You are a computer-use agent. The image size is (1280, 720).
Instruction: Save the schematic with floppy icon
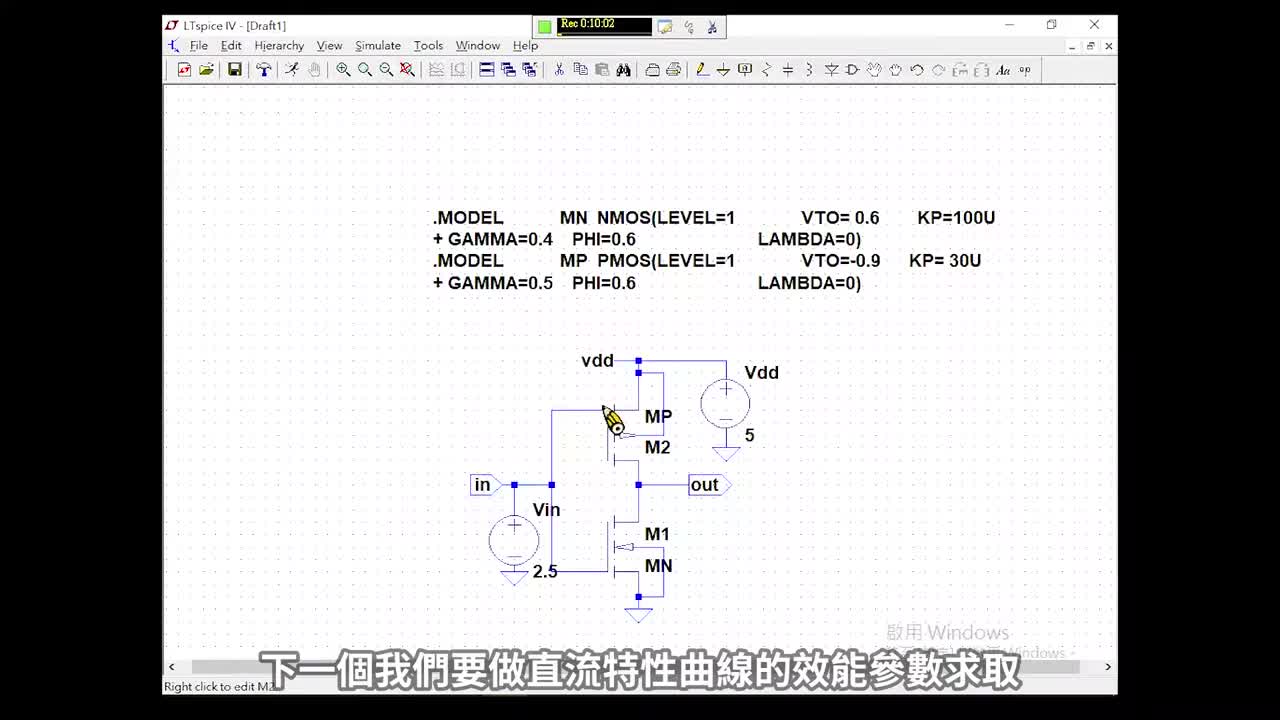pos(234,69)
